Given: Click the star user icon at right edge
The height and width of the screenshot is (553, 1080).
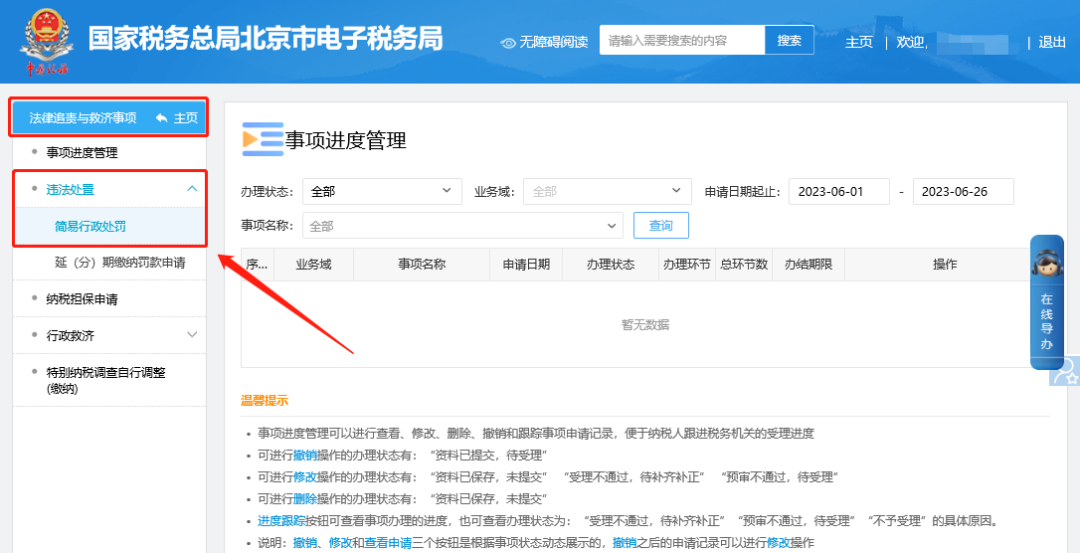Looking at the screenshot, I should tap(1066, 372).
